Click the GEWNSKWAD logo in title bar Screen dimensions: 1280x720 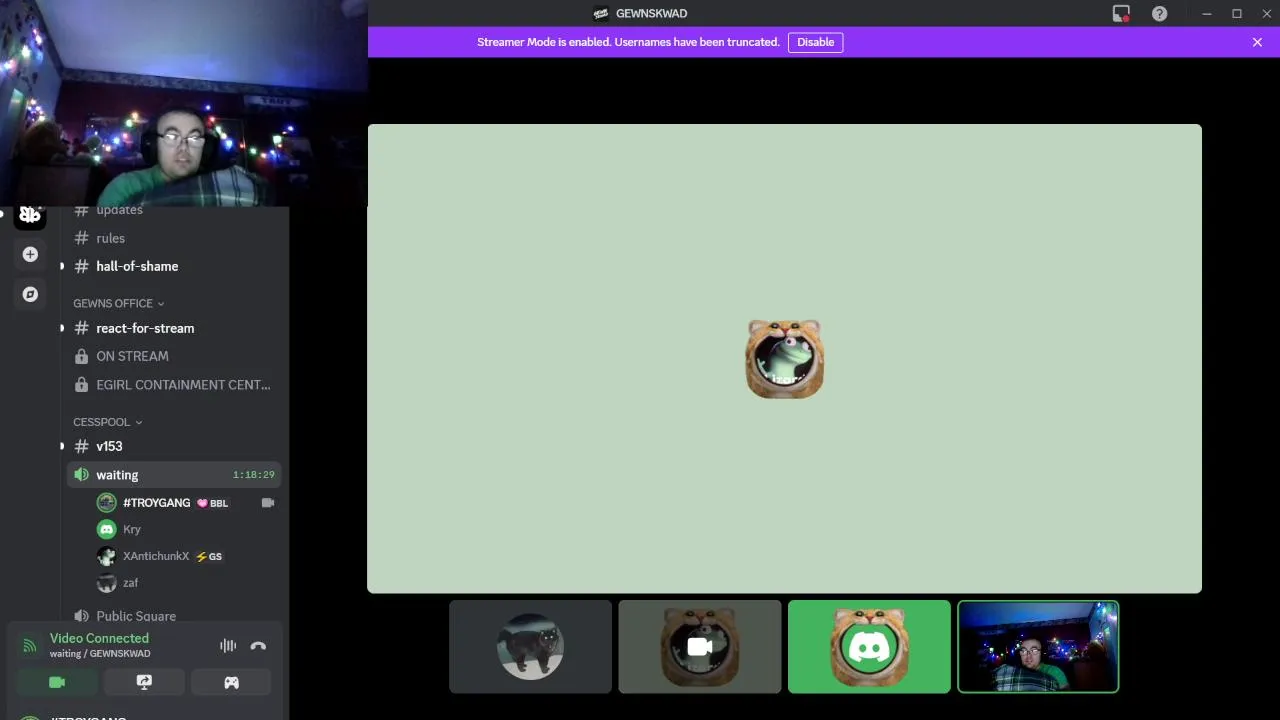pos(601,13)
